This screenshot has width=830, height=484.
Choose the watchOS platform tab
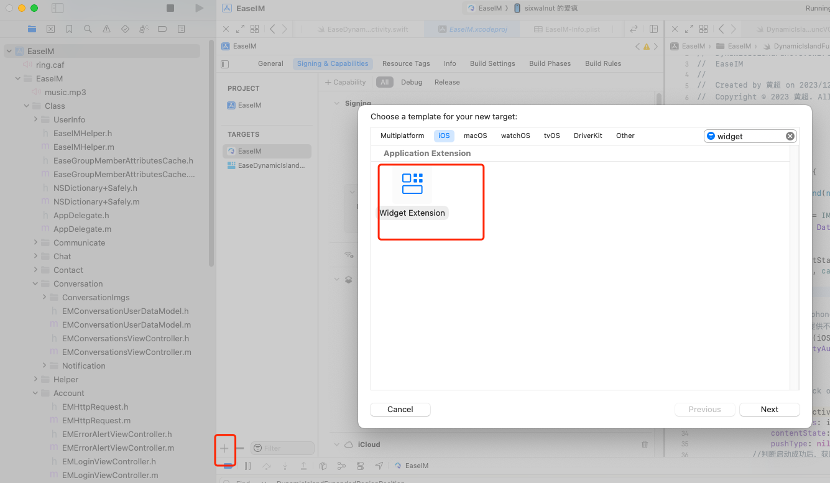[516, 136]
